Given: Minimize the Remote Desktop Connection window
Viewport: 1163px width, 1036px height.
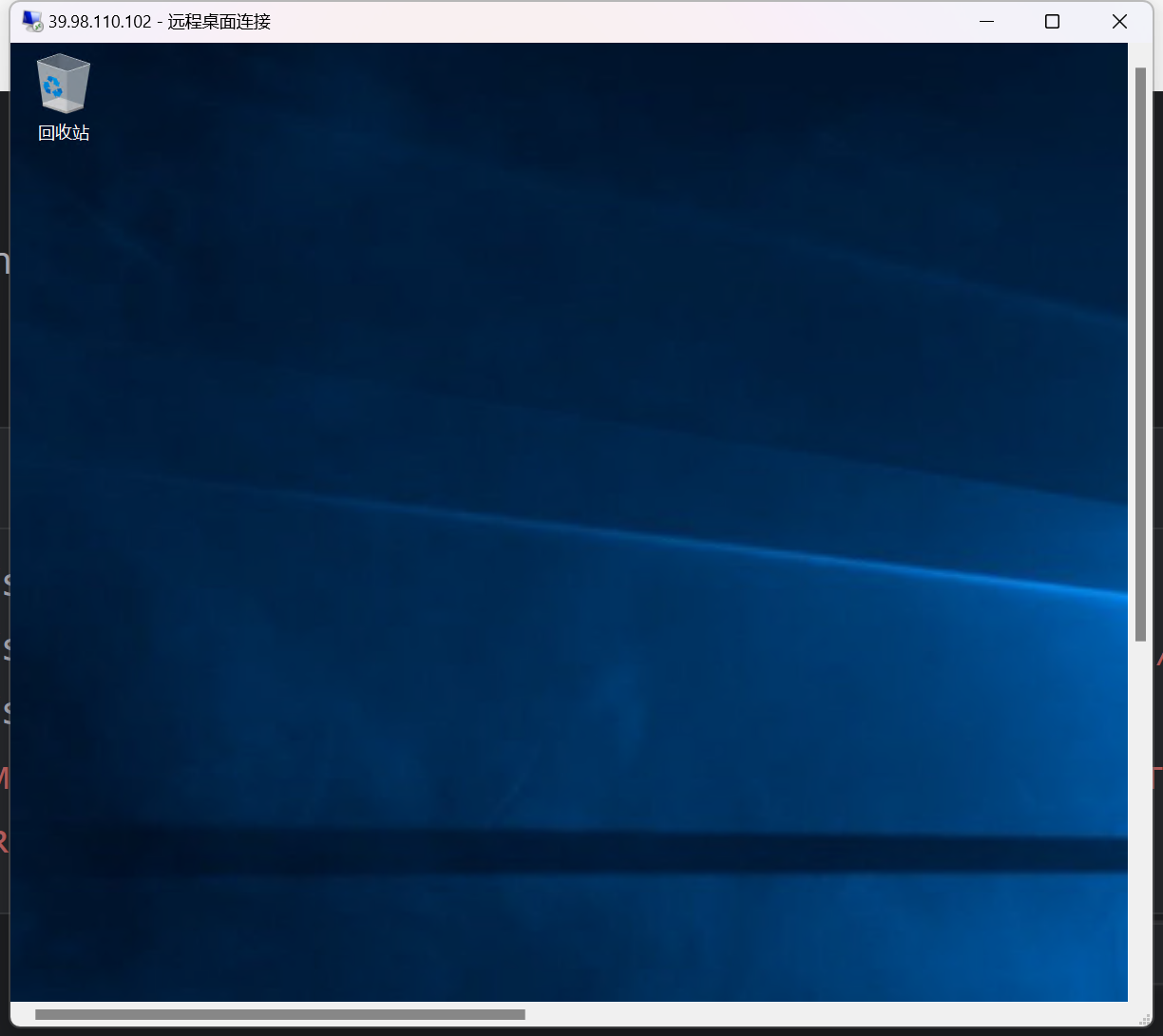Looking at the screenshot, I should pyautogui.click(x=986, y=21).
